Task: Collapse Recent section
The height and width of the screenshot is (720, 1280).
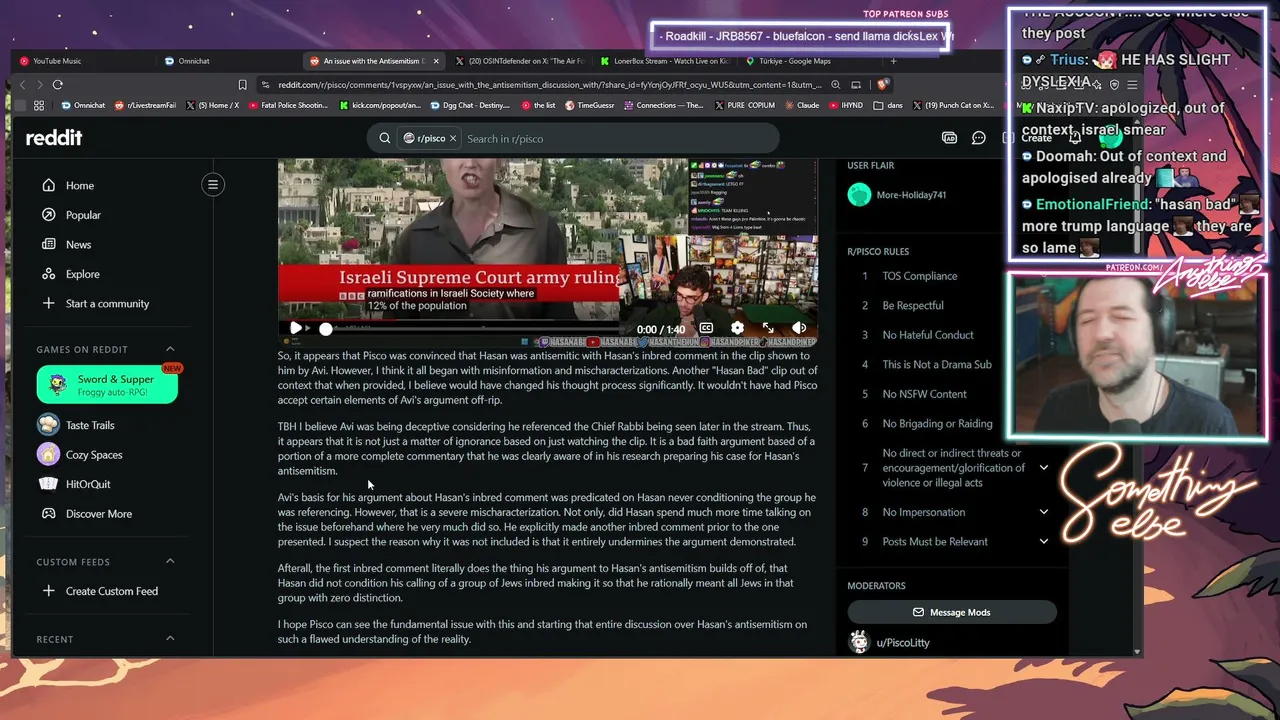Action: pyautogui.click(x=170, y=639)
